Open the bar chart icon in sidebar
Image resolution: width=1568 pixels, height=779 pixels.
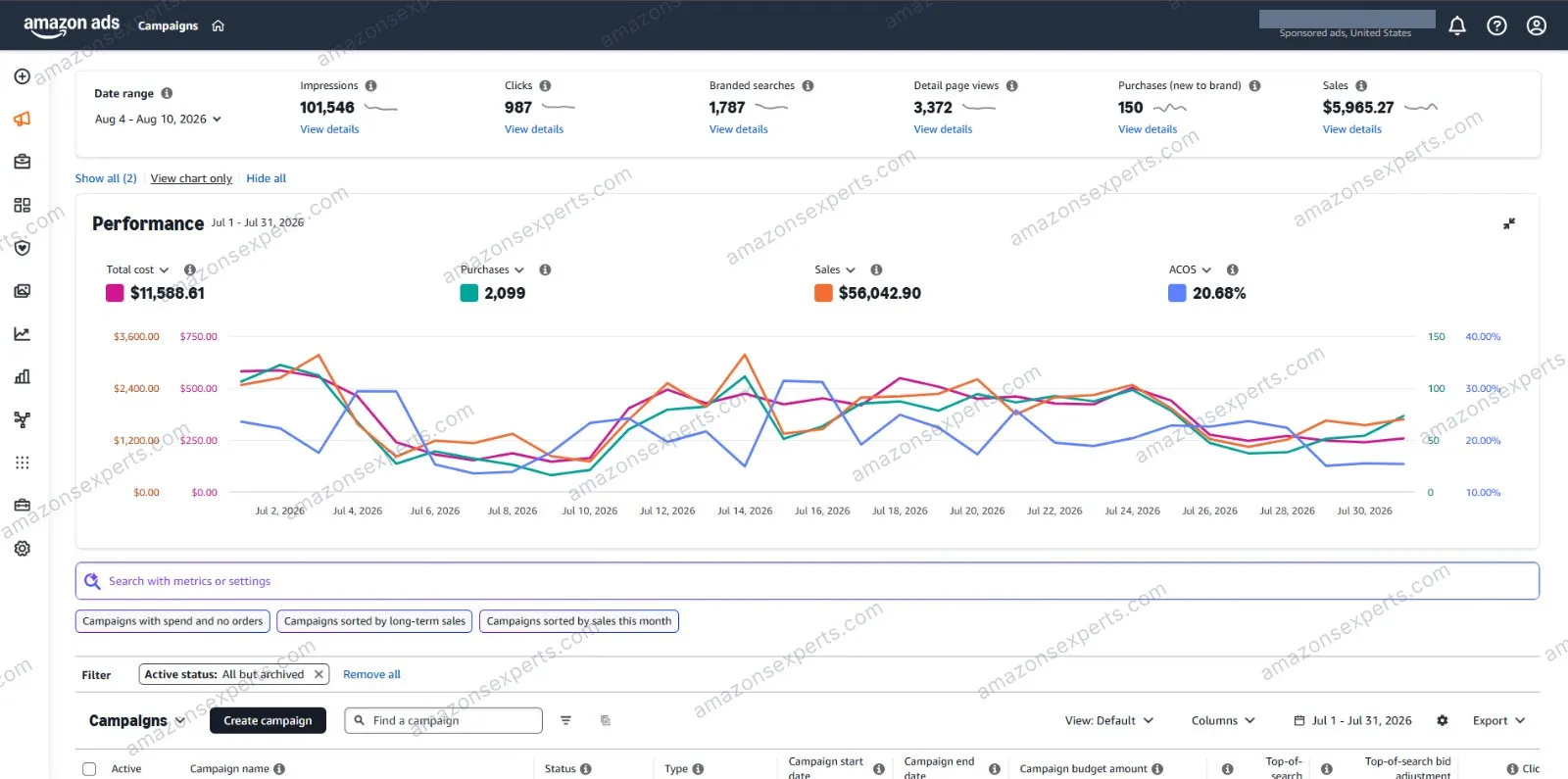tap(23, 376)
